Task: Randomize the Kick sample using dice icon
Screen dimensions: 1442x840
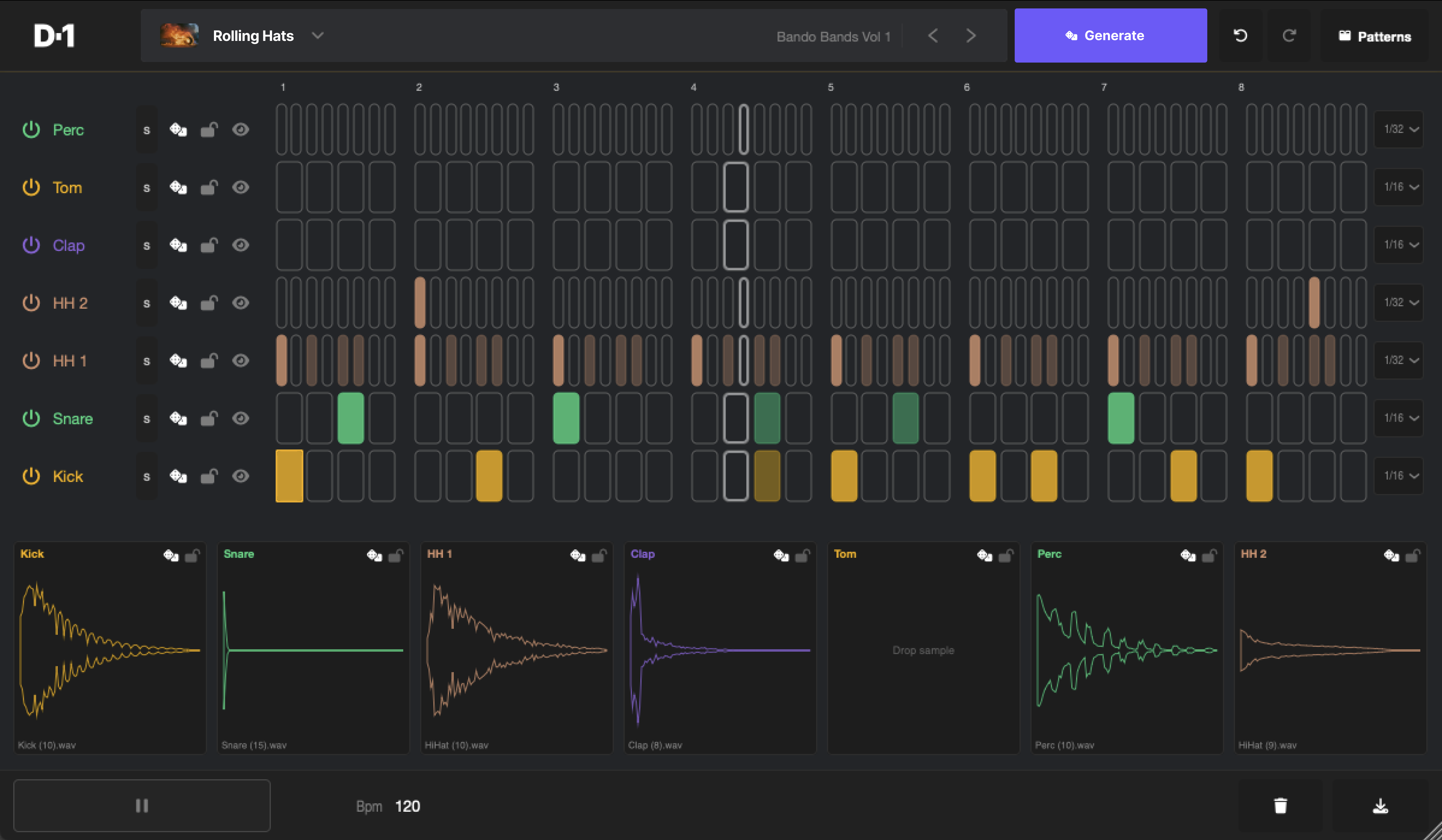Action: point(171,555)
